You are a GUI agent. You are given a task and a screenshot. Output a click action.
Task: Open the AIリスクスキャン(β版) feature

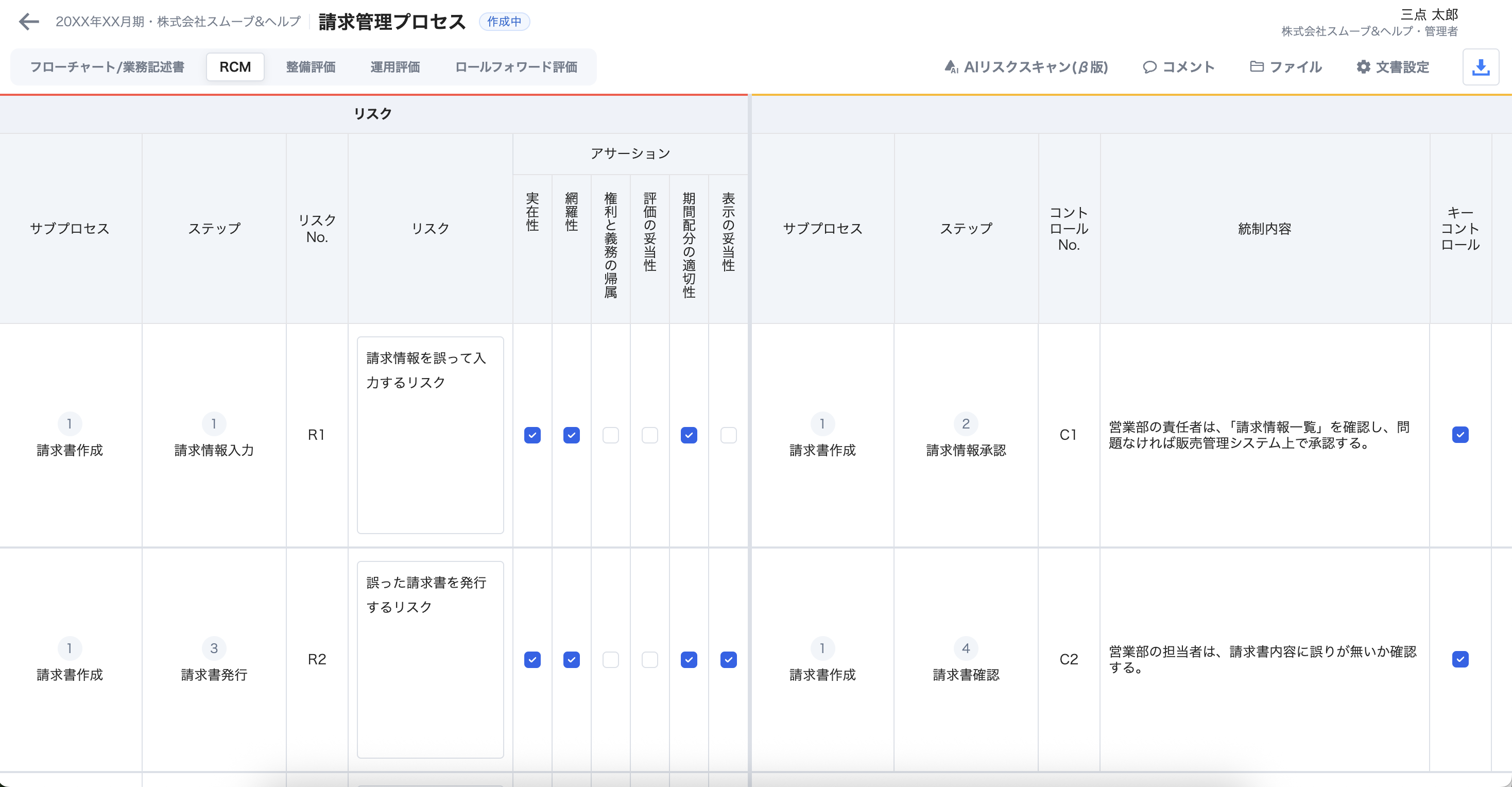click(x=1028, y=67)
